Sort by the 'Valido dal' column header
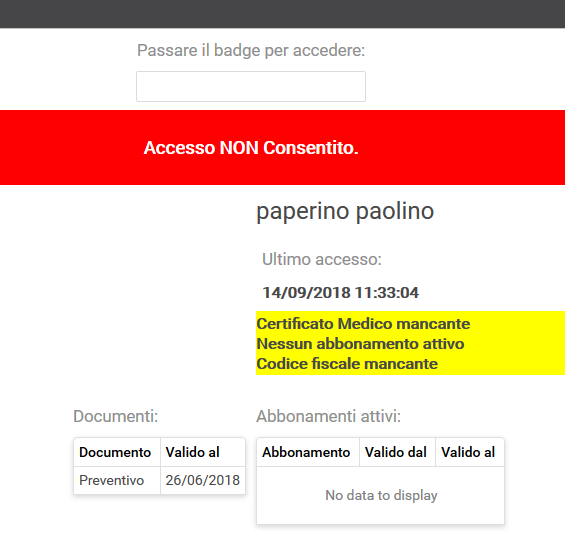Viewport: 565px width, 548px height. 397,452
